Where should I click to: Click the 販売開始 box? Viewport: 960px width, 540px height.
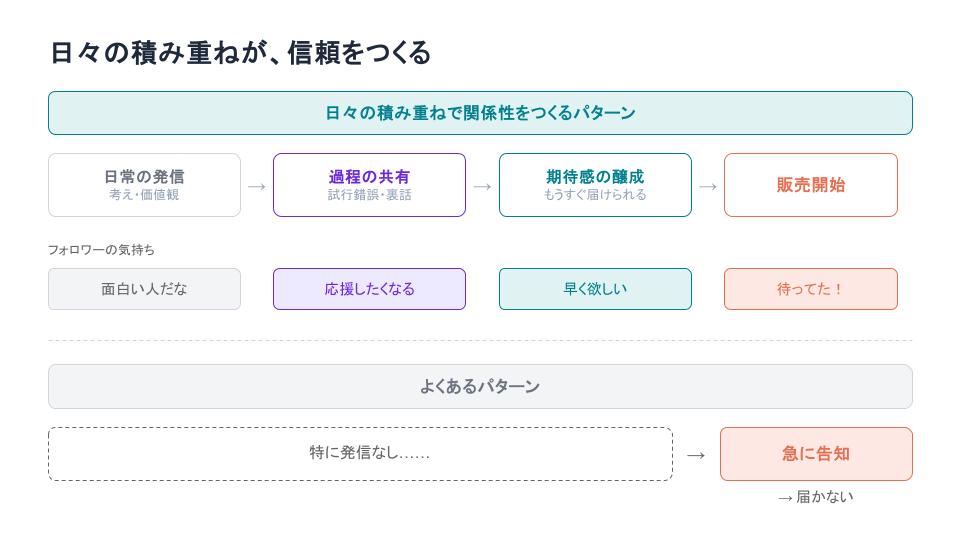(x=811, y=185)
